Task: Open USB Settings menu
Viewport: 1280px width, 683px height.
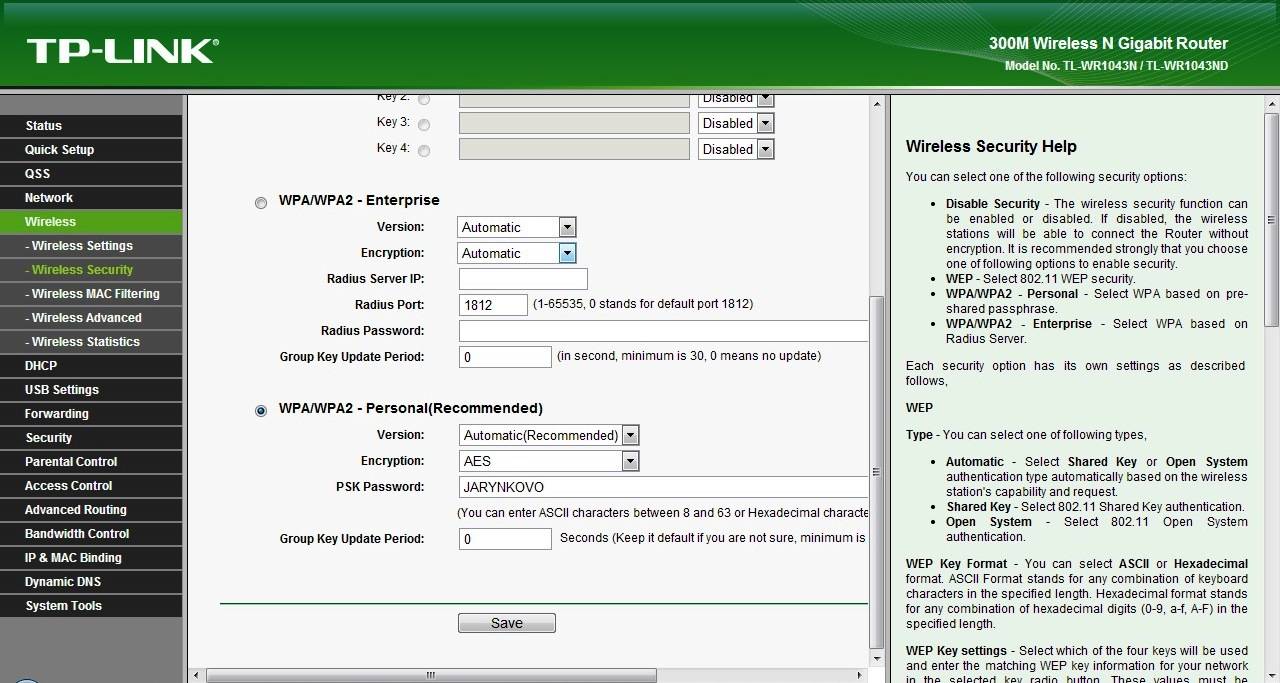Action: pyautogui.click(x=91, y=390)
